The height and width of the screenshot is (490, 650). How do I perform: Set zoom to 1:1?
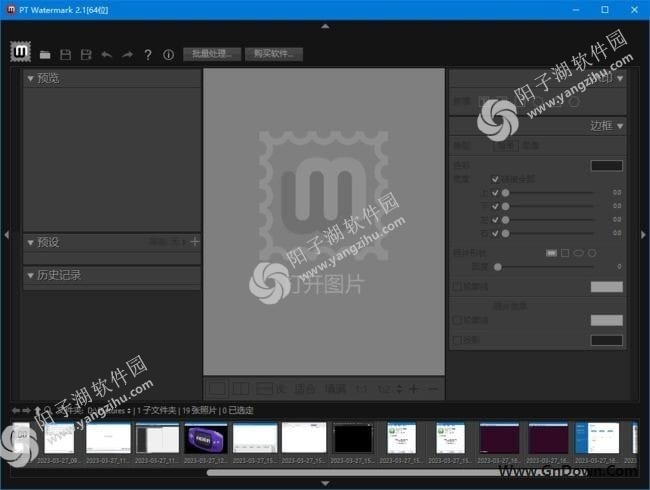(361, 389)
